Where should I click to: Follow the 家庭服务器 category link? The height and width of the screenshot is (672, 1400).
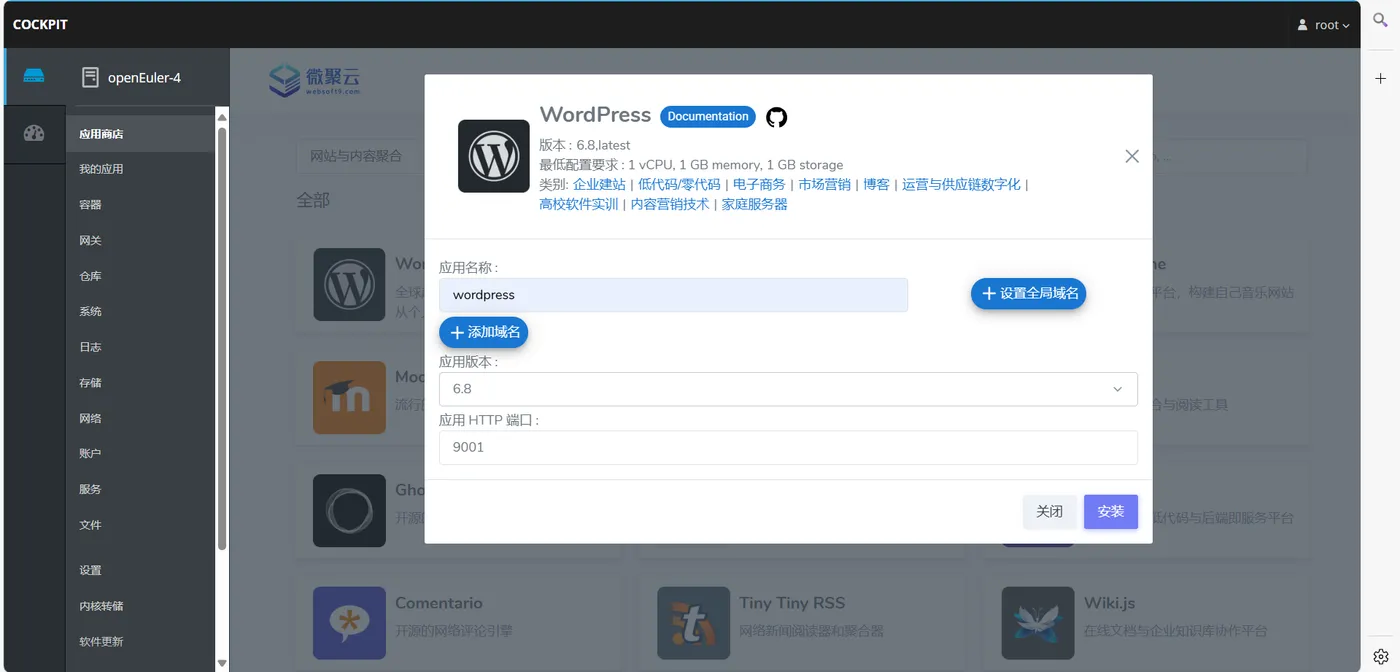755,204
